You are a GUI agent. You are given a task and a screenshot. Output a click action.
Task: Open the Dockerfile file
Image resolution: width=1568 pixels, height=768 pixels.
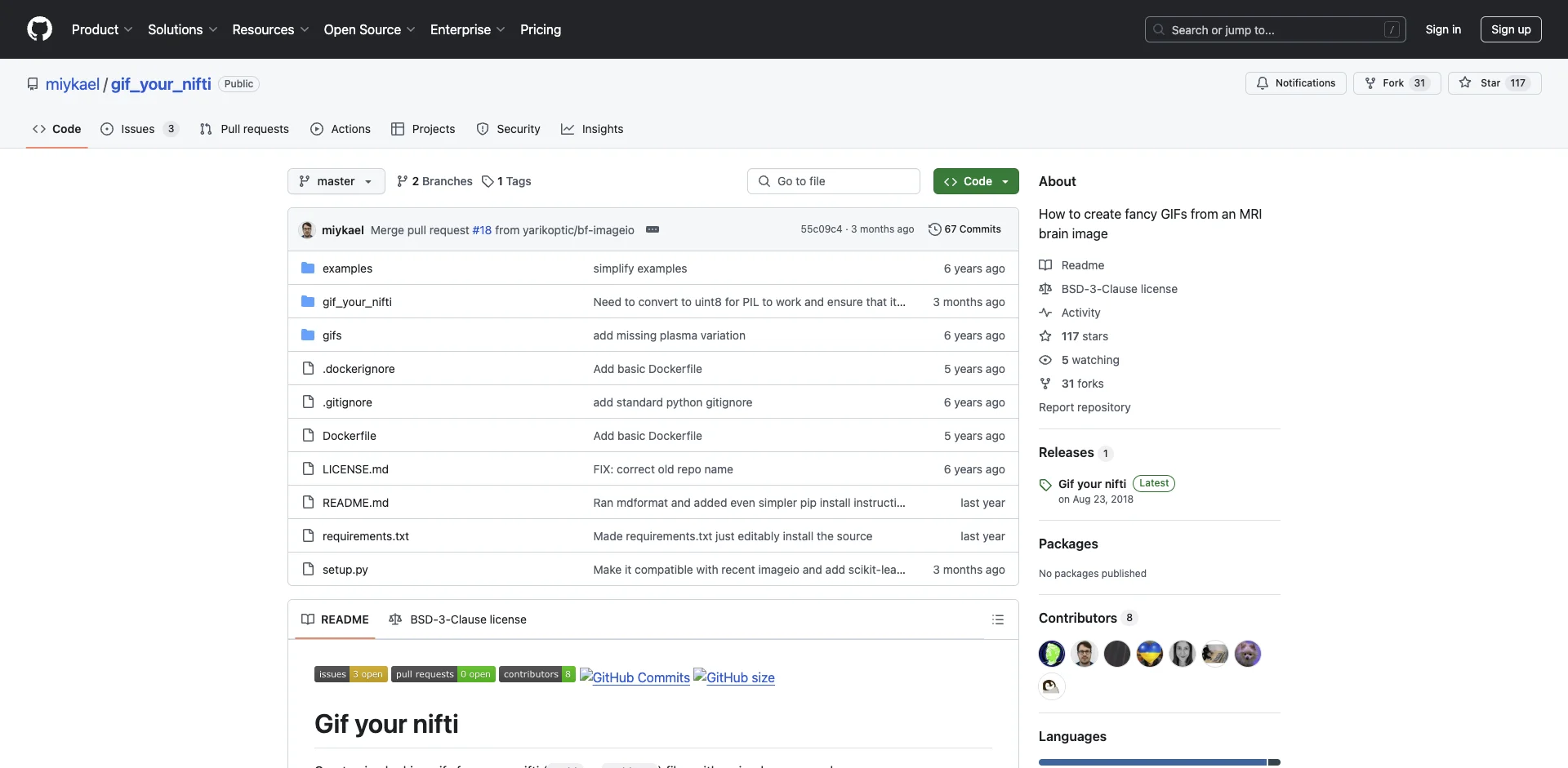[x=350, y=436]
